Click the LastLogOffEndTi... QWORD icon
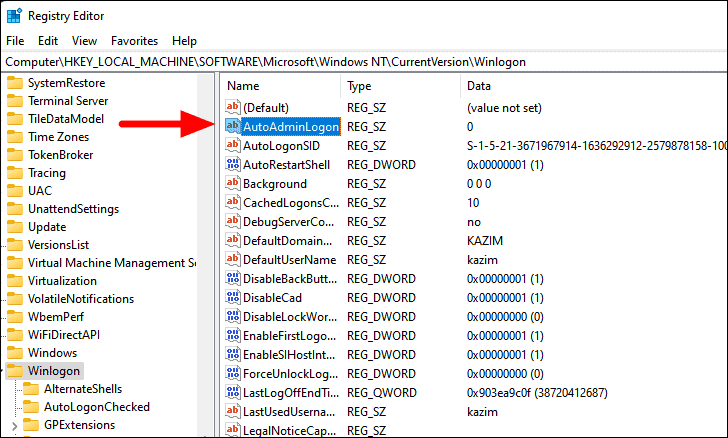The image size is (728, 438). [233, 393]
